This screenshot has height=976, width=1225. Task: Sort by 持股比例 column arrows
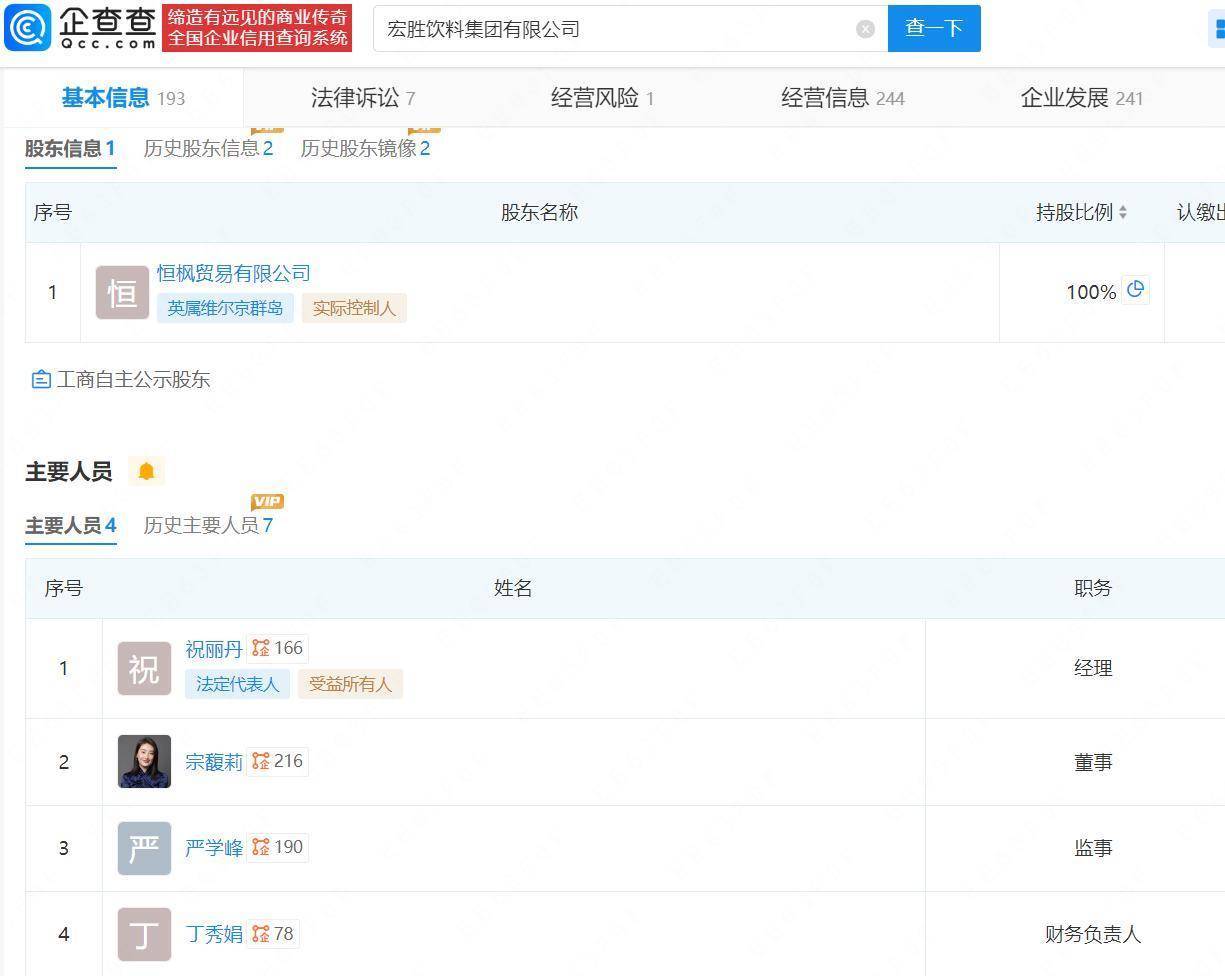coord(1123,212)
